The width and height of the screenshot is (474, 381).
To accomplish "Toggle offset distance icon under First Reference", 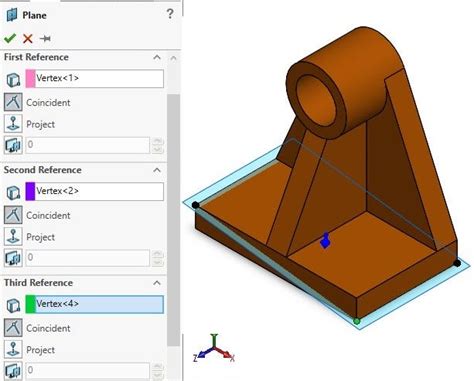I will tap(13, 145).
